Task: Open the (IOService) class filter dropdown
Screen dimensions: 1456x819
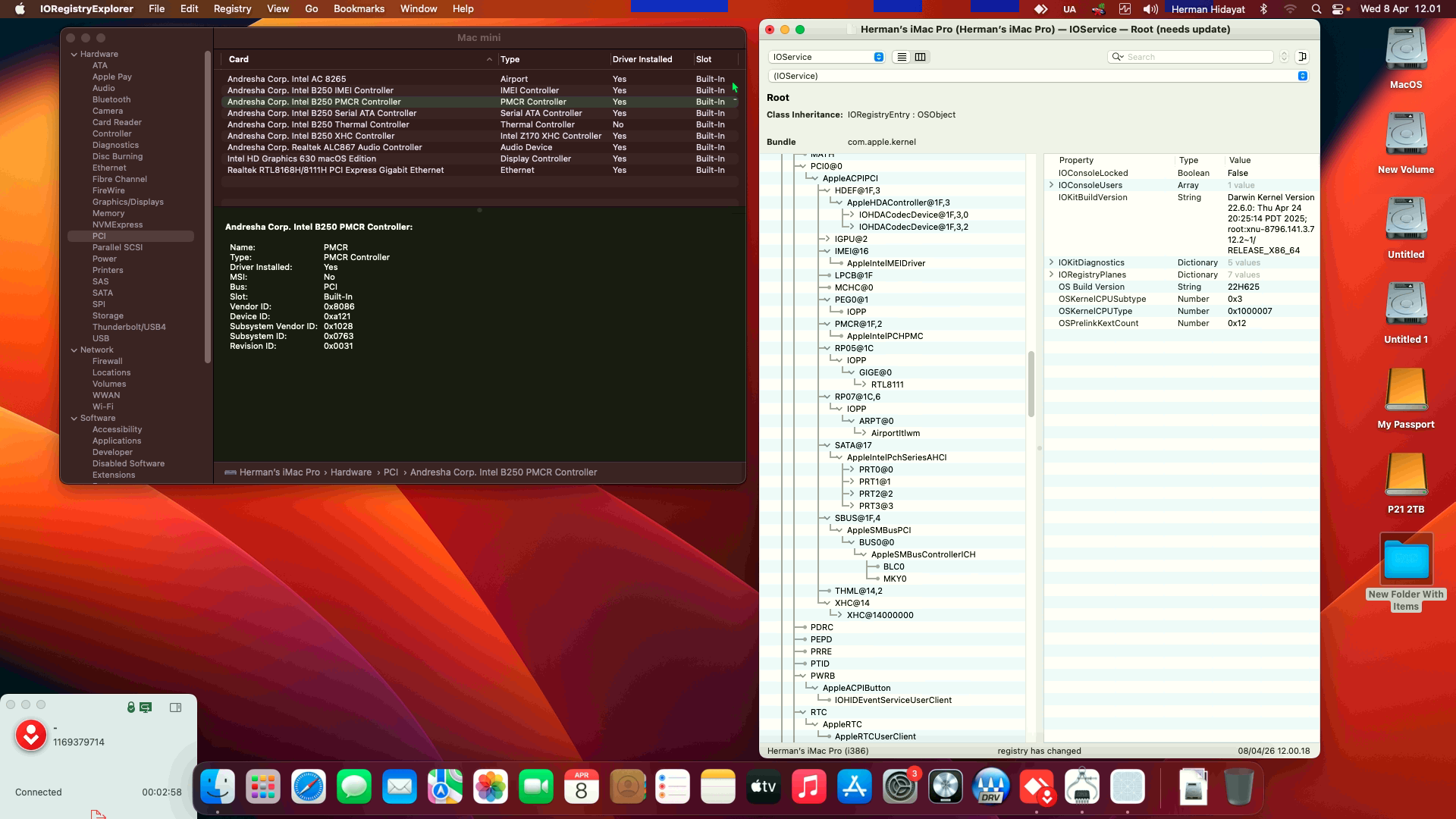Action: [x=1037, y=76]
